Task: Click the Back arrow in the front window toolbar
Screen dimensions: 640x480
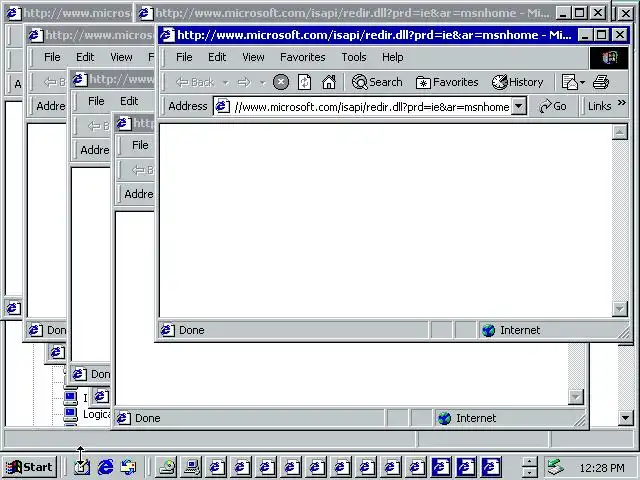Action: click(x=195, y=82)
